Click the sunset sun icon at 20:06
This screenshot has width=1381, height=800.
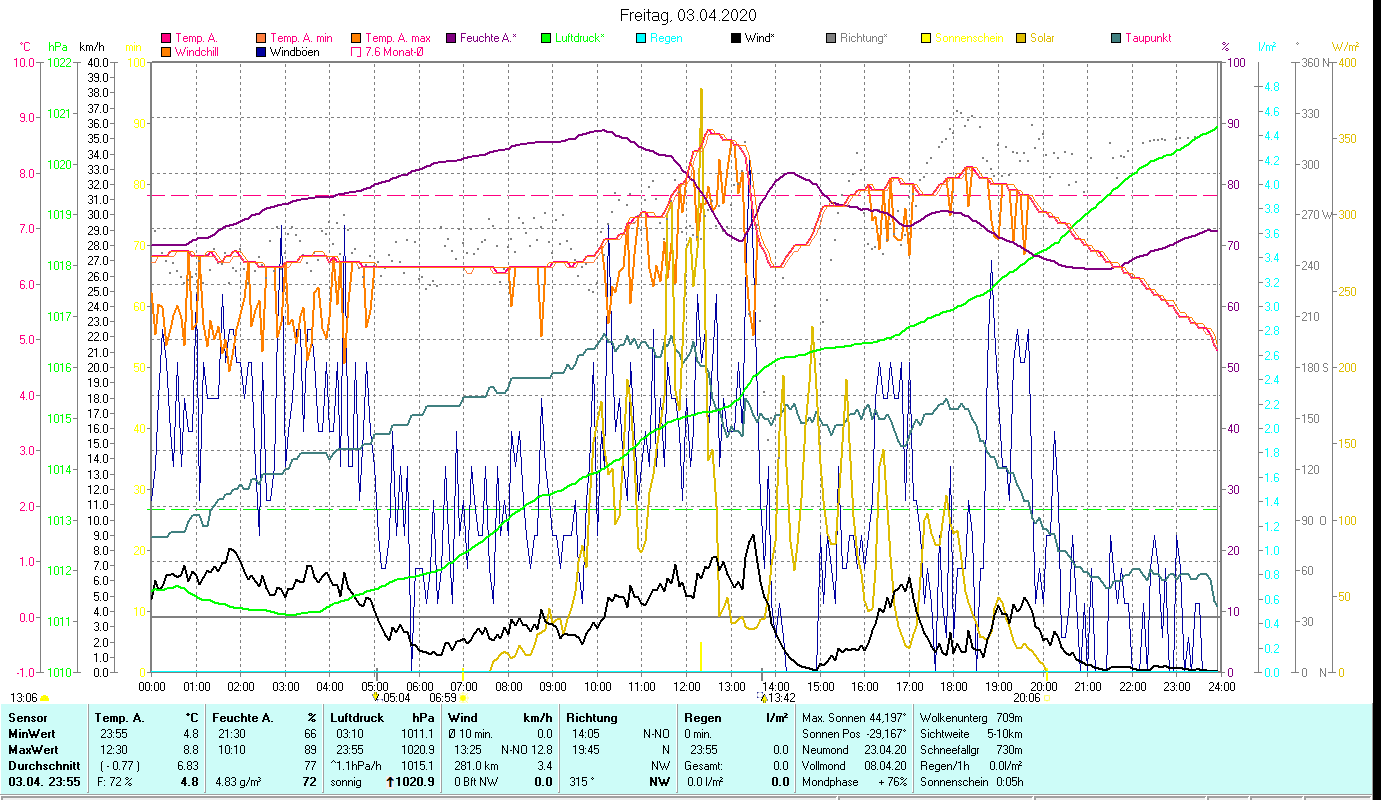(1046, 698)
